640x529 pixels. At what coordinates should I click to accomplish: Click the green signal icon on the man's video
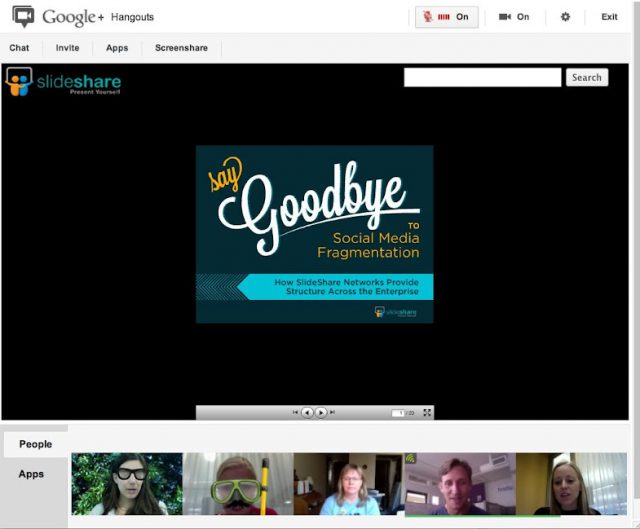(411, 458)
